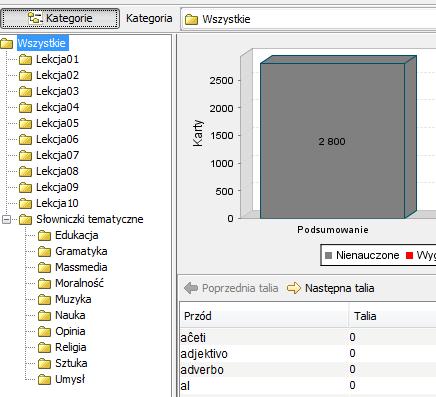
Task: Select the Moralność subcategory
Action: click(79, 283)
